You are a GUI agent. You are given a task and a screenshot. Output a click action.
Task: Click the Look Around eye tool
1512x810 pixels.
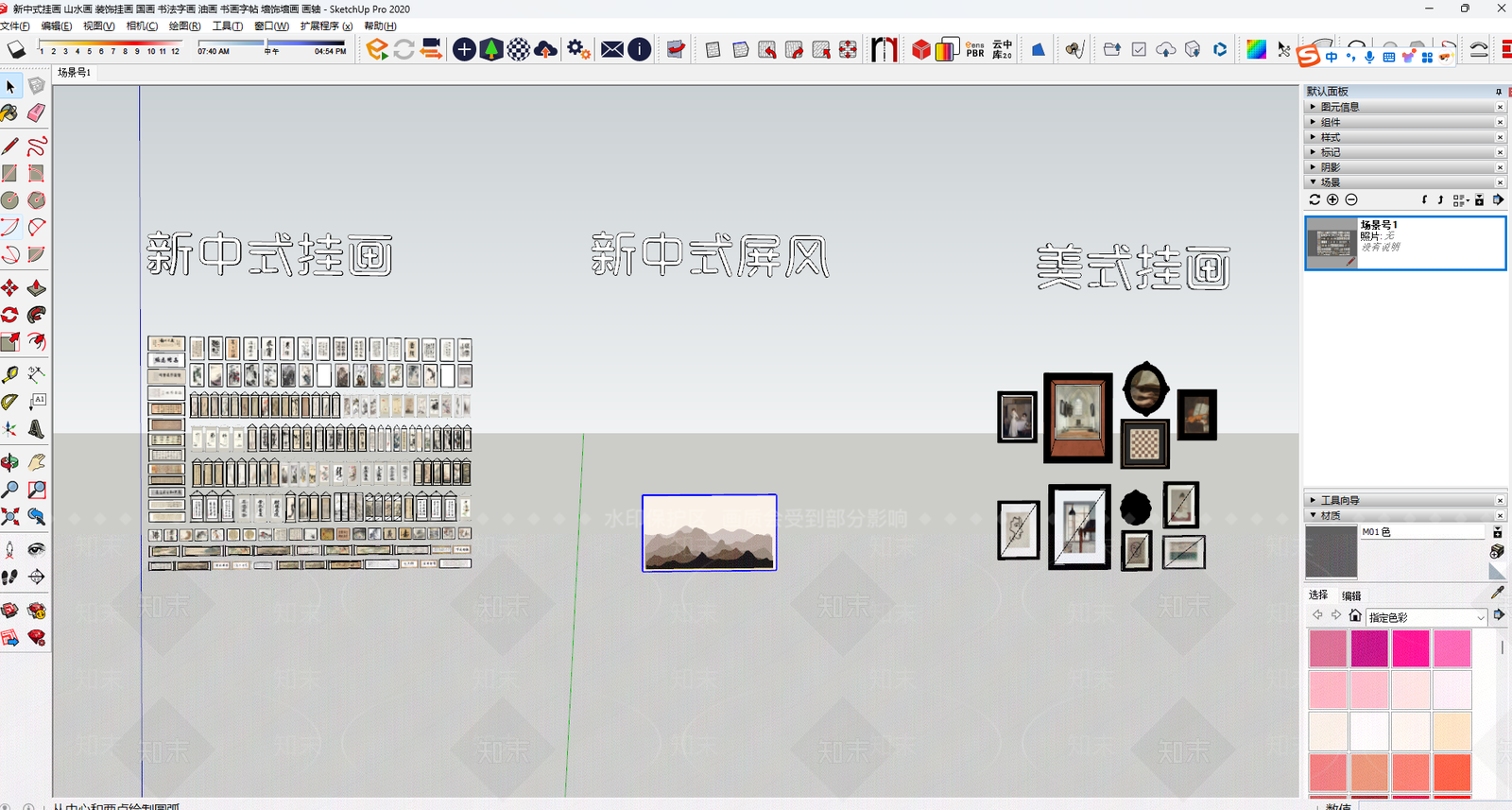[x=36, y=549]
